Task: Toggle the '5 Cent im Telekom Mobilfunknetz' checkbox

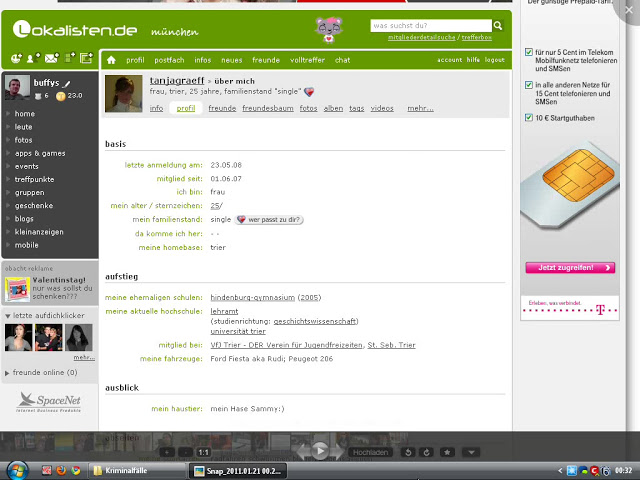Action: click(527, 51)
